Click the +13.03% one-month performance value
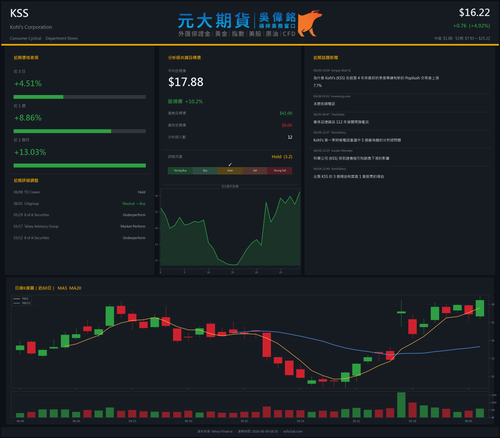Viewport: 500px width, 438px height. (30, 152)
